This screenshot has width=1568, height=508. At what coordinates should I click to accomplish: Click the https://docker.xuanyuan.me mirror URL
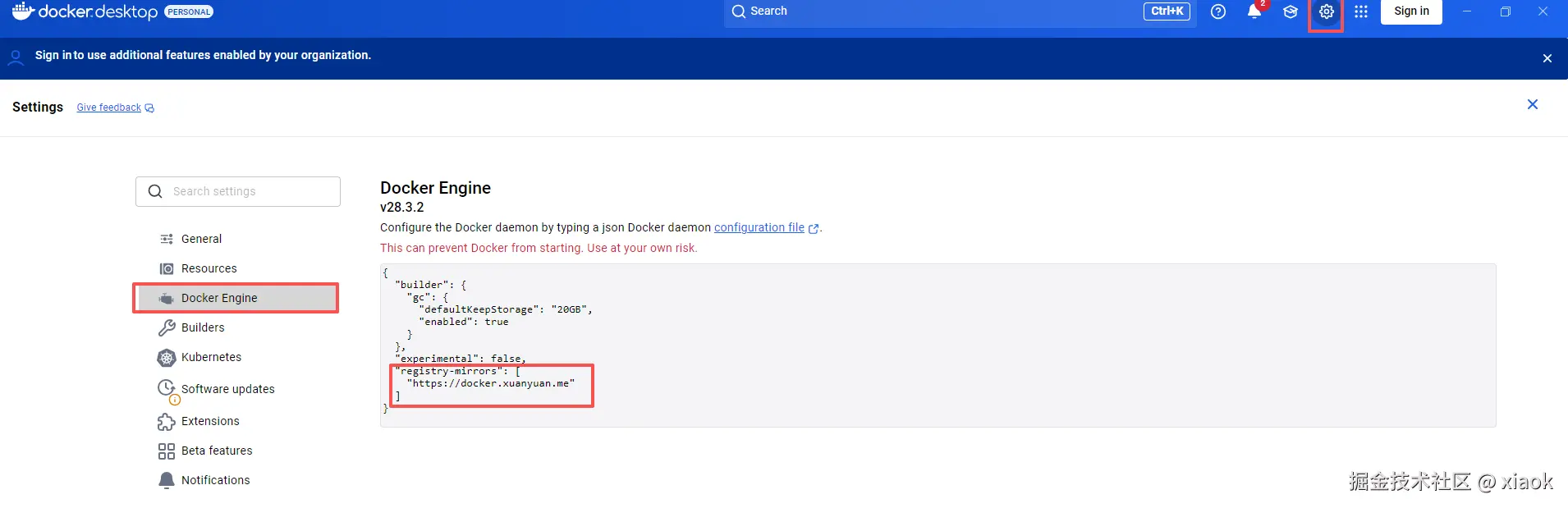[491, 383]
